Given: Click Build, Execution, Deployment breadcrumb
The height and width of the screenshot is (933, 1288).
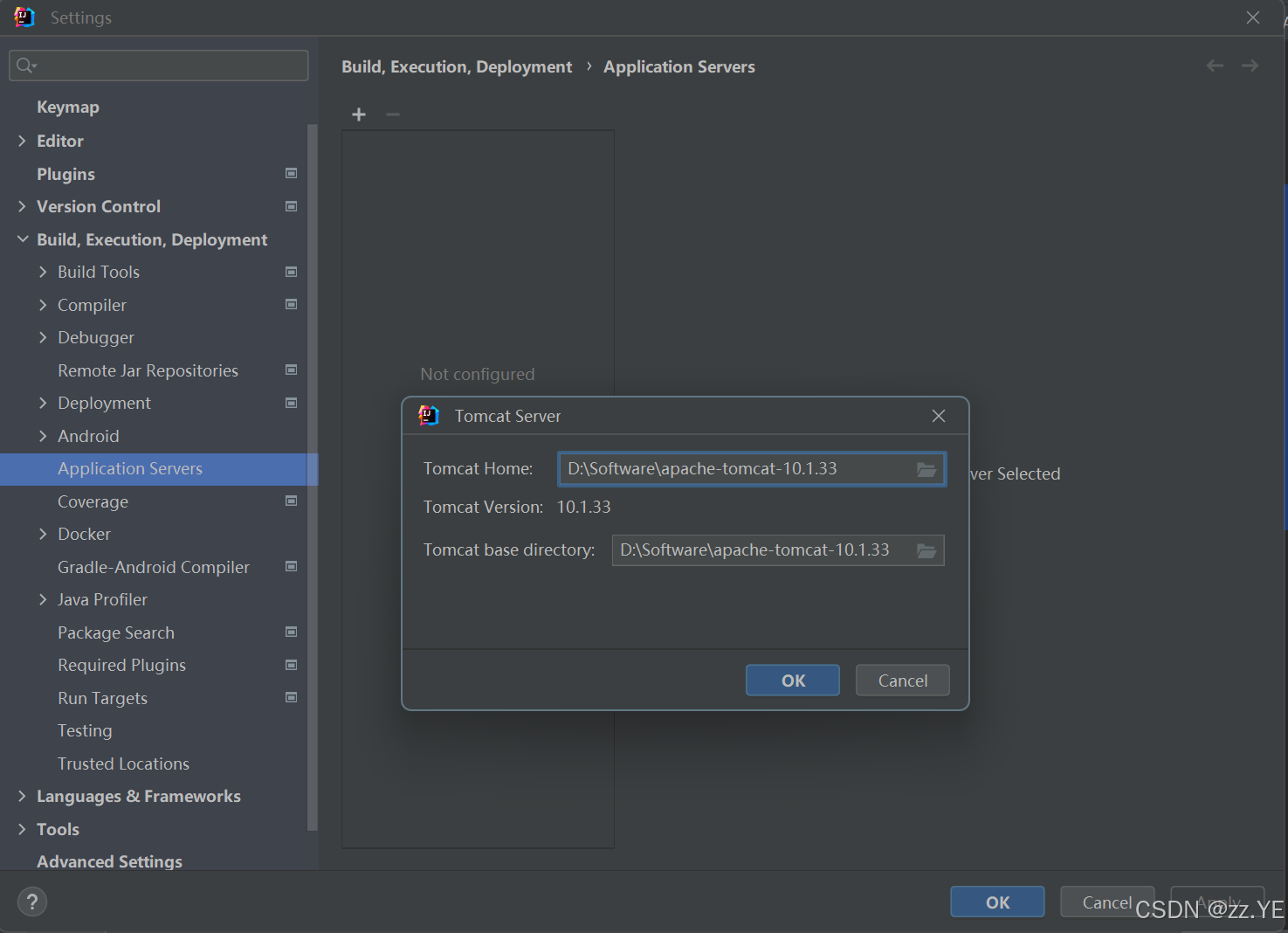Looking at the screenshot, I should click(x=457, y=67).
